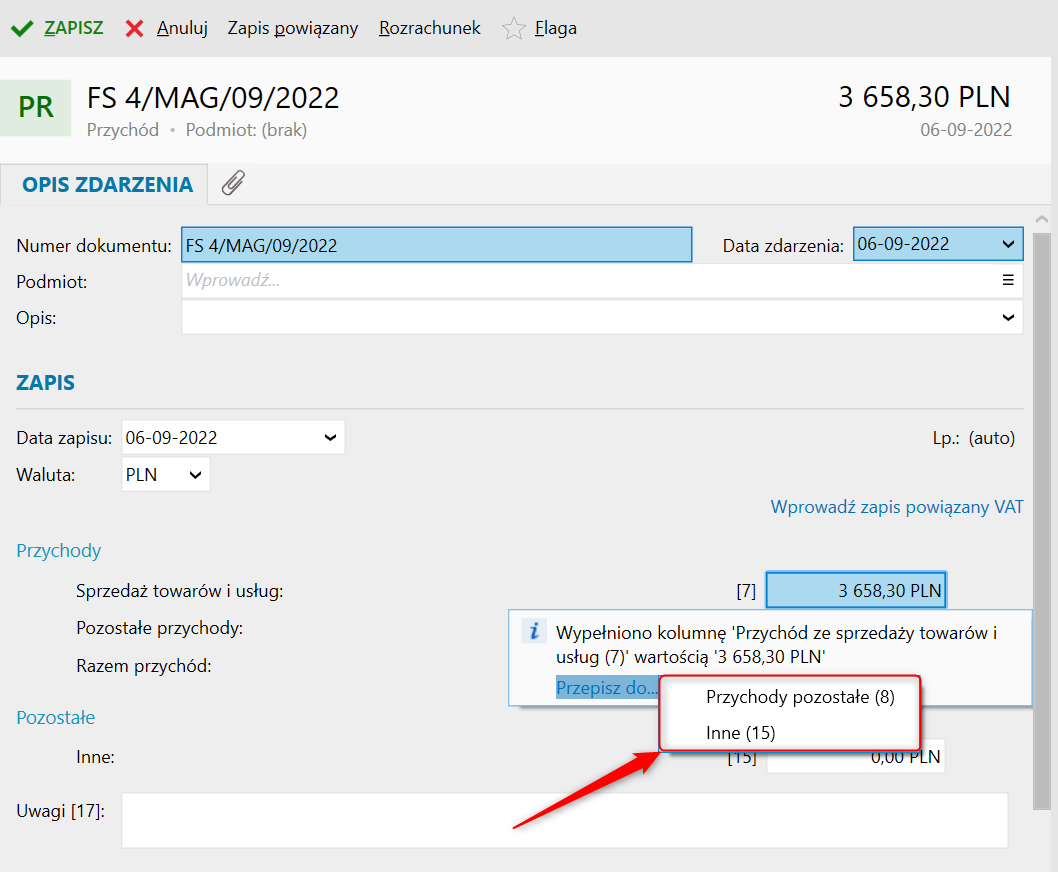Click the vertical scrollbar thumb
Image resolution: width=1058 pixels, height=872 pixels.
(x=1042, y=520)
